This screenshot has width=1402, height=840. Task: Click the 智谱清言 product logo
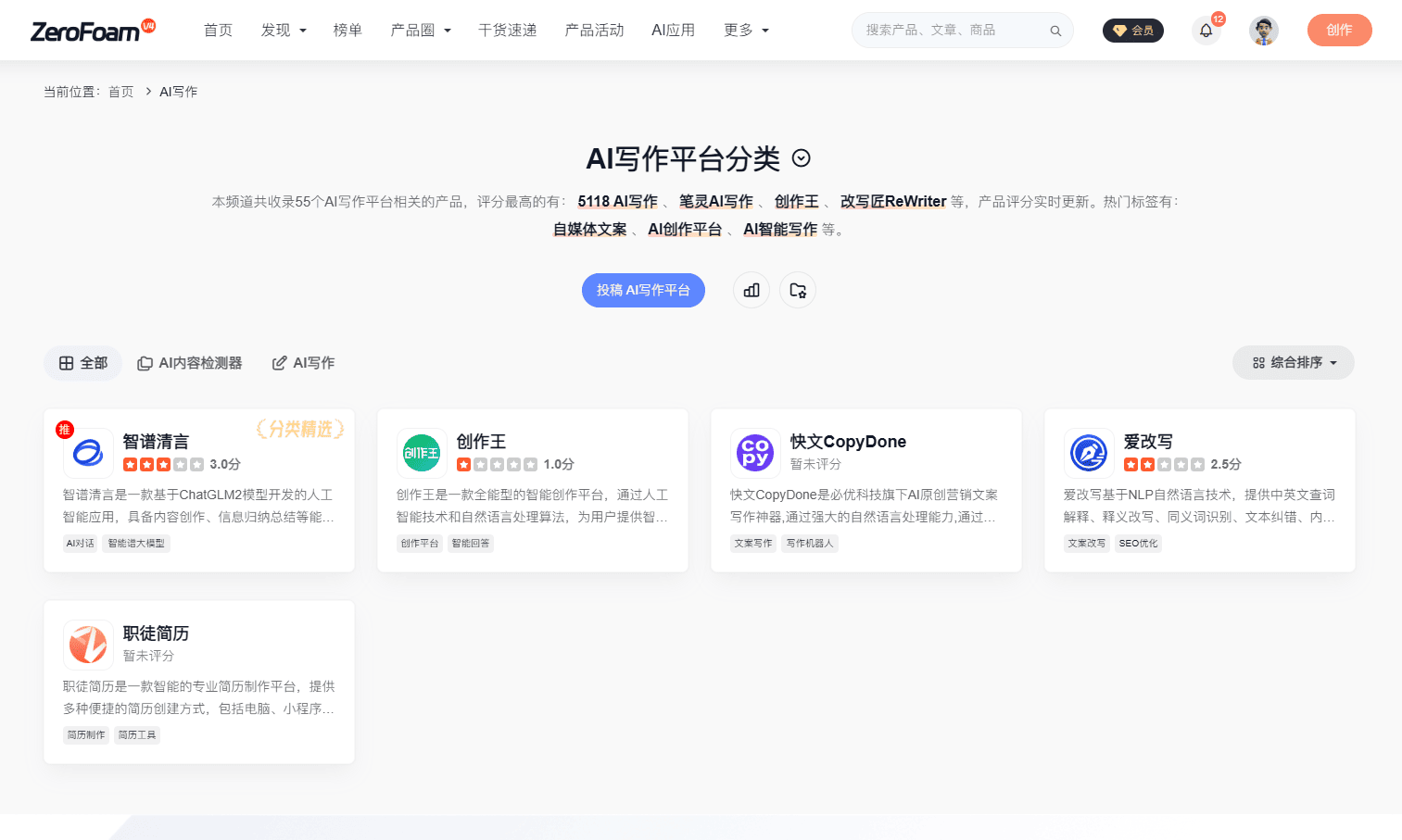point(88,453)
